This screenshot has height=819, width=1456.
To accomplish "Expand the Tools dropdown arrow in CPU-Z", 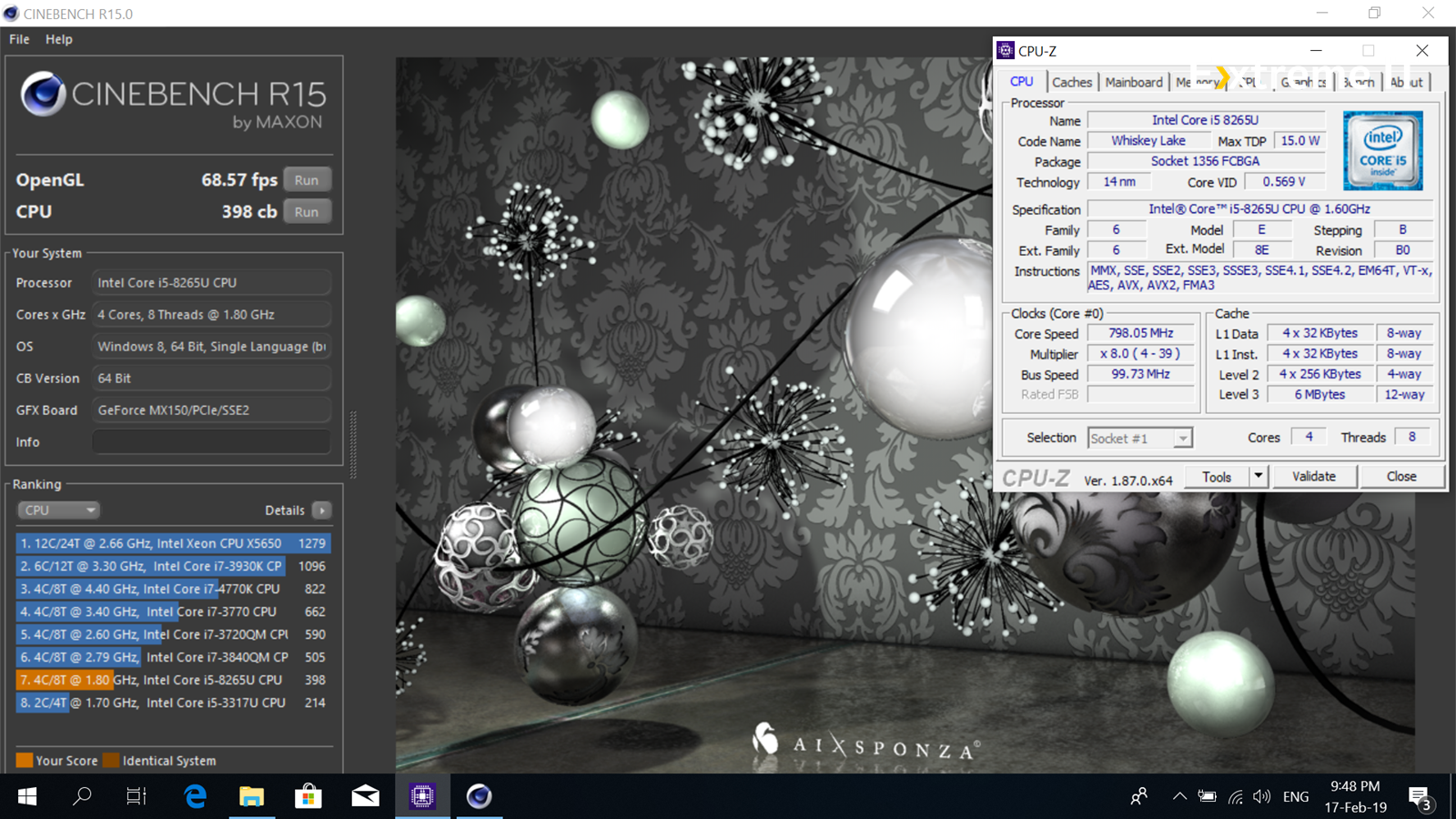I will click(1259, 477).
